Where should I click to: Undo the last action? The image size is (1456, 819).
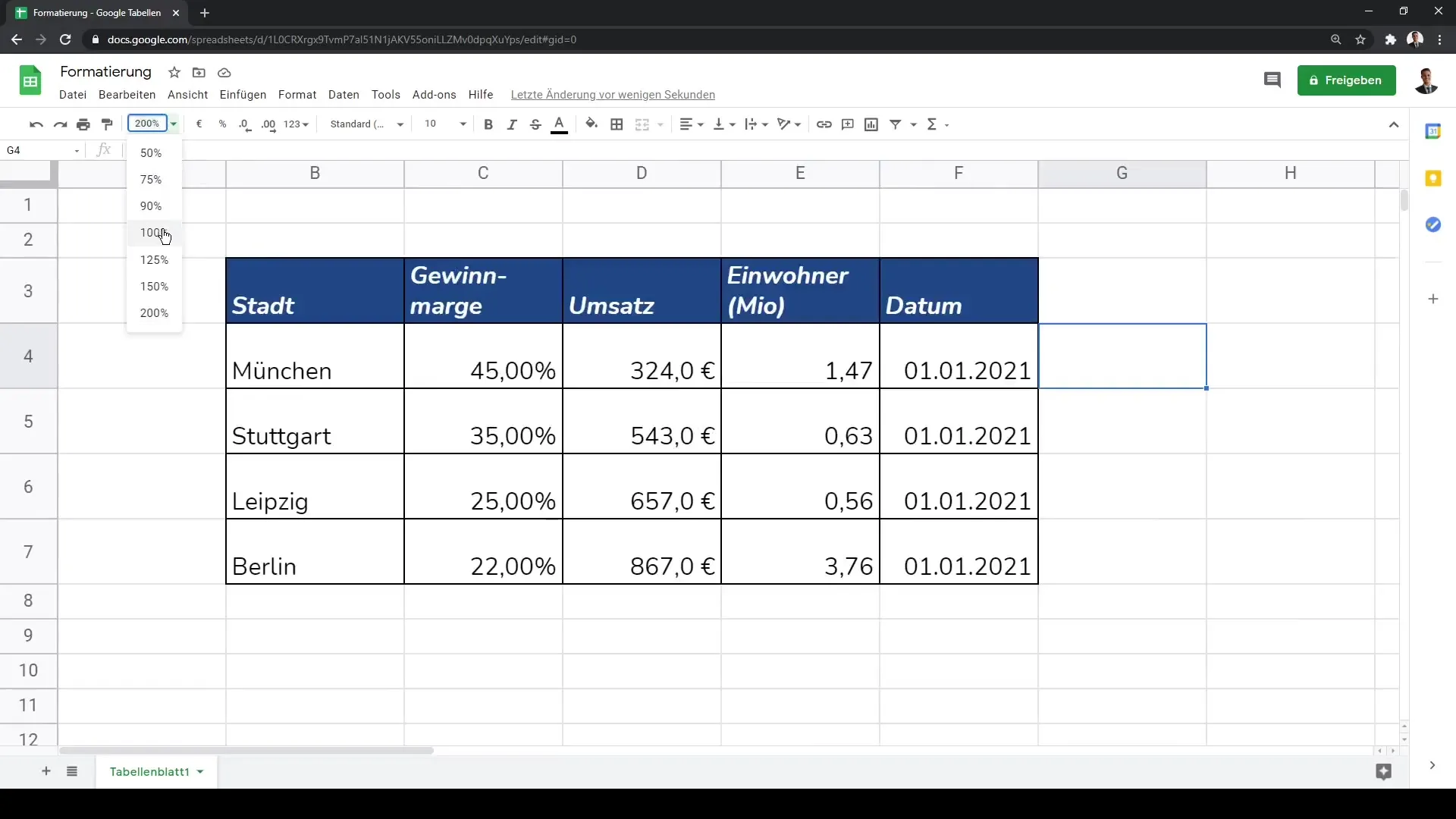click(36, 124)
